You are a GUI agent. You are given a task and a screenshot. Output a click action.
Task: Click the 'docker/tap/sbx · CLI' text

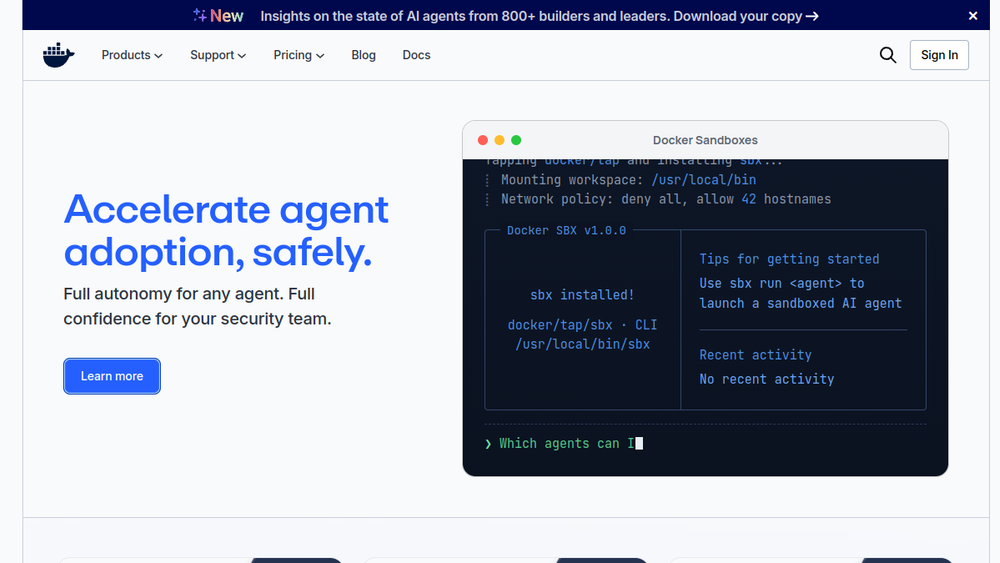[582, 325]
